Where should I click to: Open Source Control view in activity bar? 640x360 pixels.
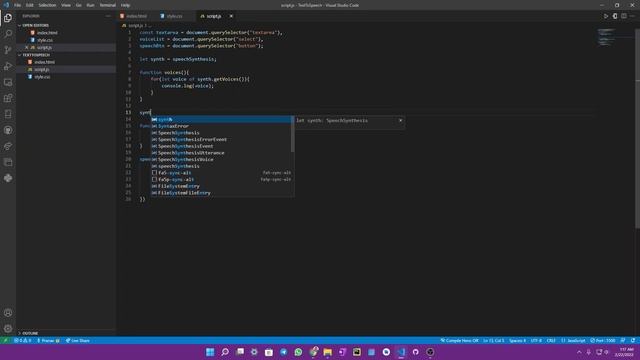click(8, 50)
